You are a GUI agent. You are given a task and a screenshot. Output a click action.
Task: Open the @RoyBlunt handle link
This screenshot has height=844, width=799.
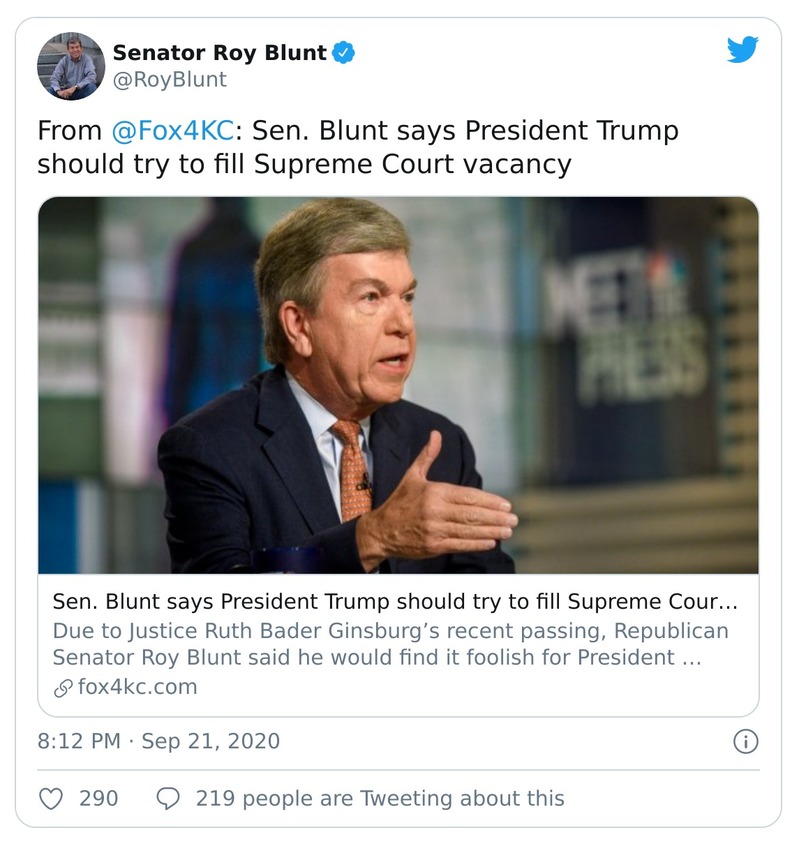pyautogui.click(x=169, y=80)
